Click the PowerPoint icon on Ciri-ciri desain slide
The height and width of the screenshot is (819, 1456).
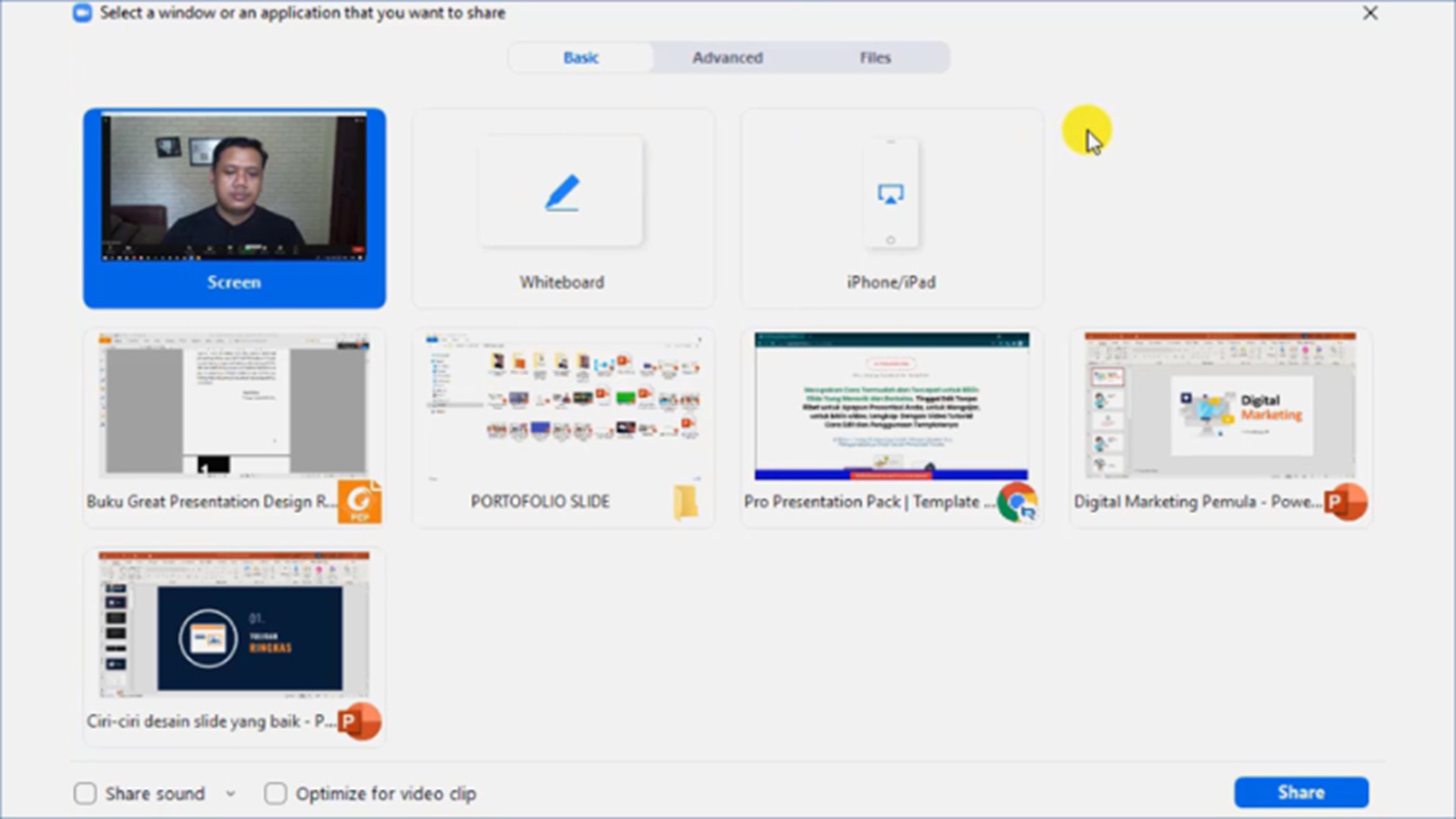[361, 721]
